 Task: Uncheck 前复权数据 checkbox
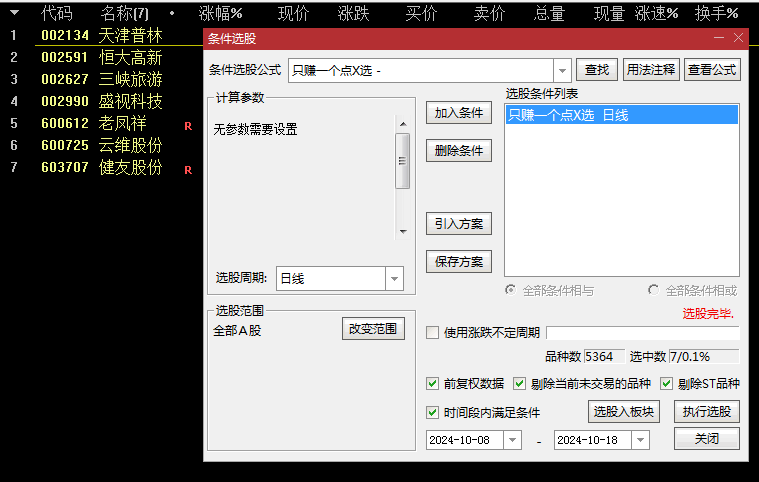432,384
